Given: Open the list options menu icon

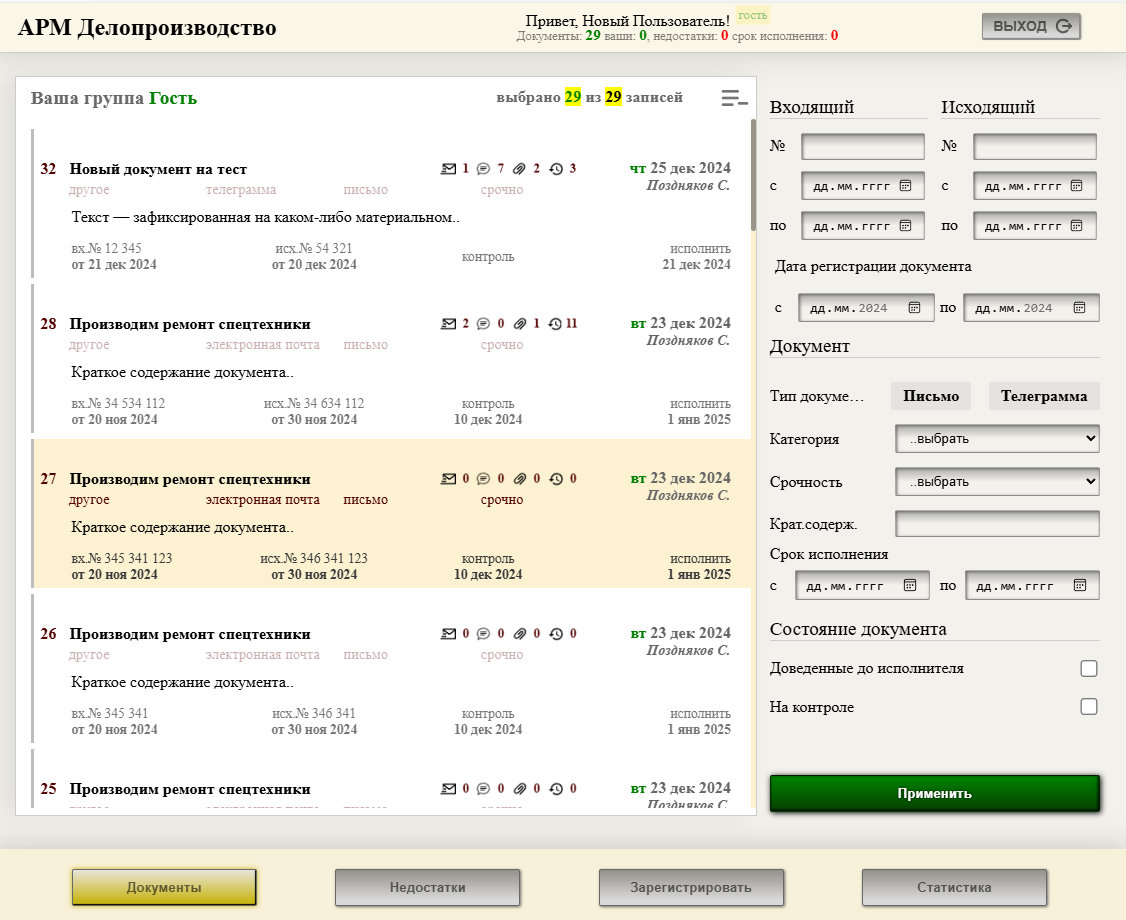Looking at the screenshot, I should (734, 98).
